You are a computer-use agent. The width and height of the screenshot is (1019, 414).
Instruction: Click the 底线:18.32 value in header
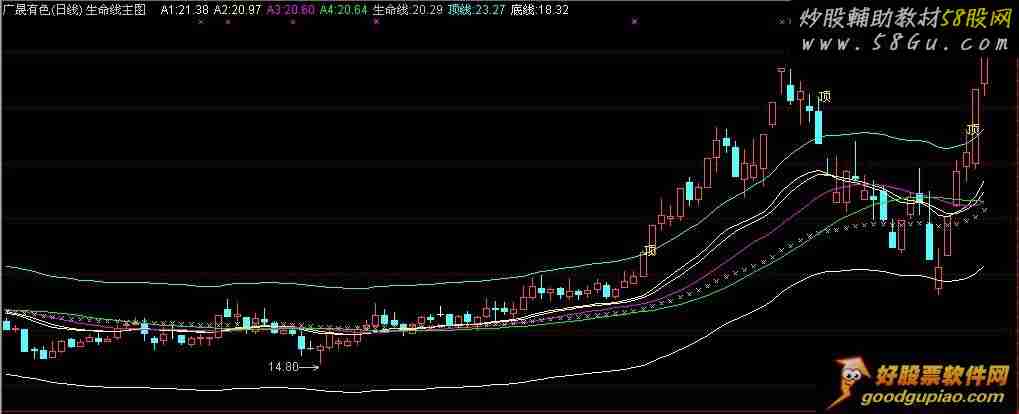[x=539, y=10]
